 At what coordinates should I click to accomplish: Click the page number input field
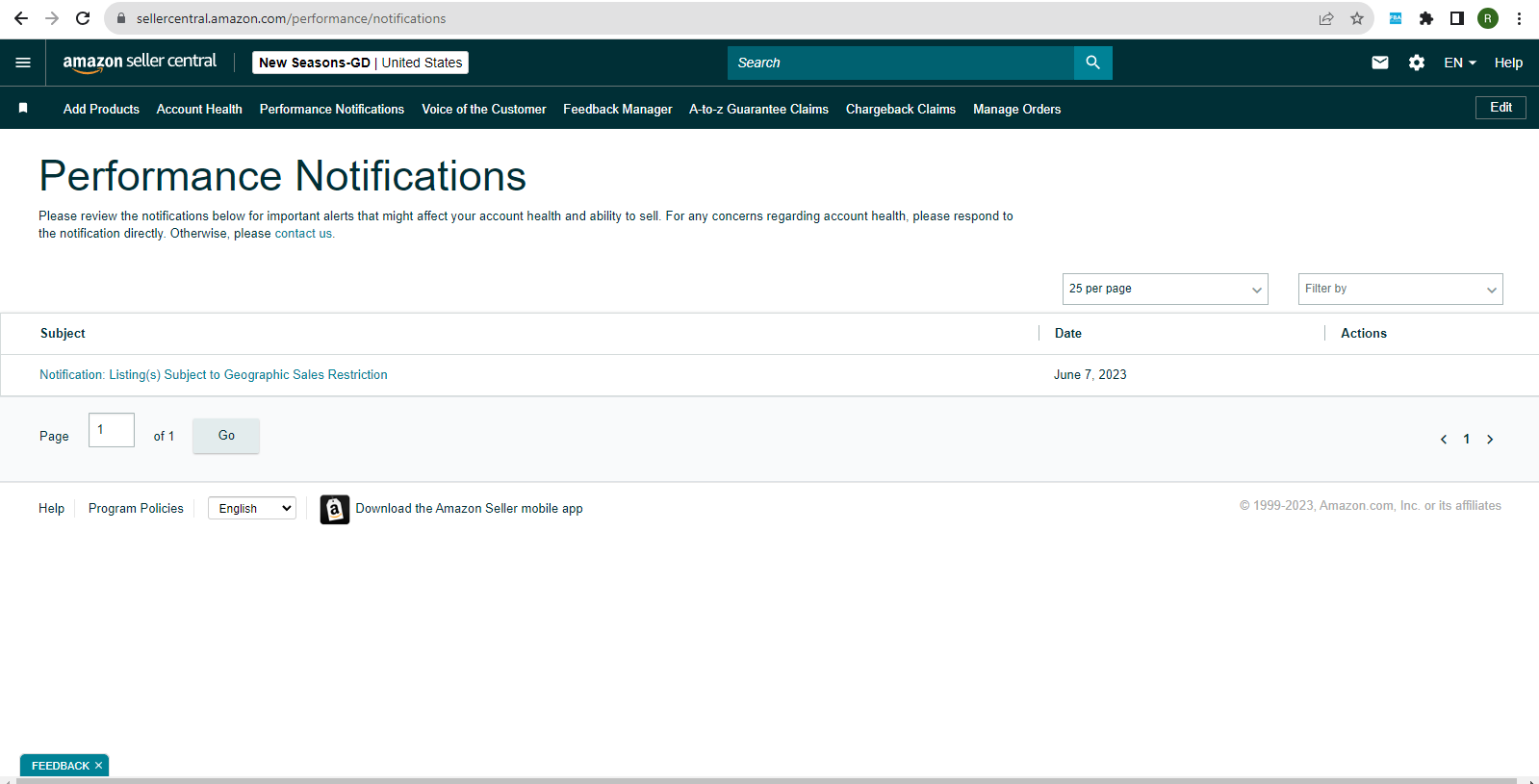[x=112, y=430]
